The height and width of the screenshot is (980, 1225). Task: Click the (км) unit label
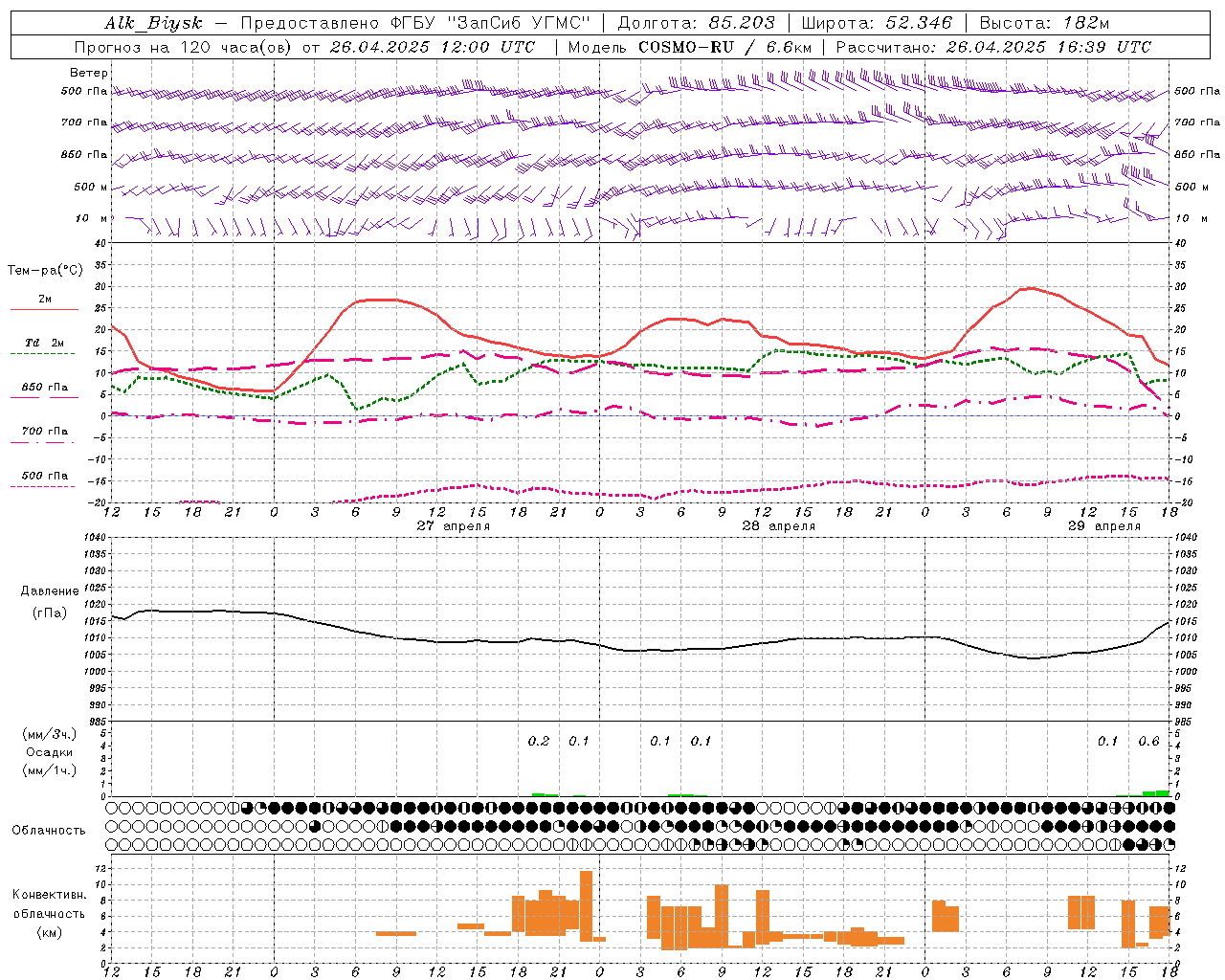50,932
